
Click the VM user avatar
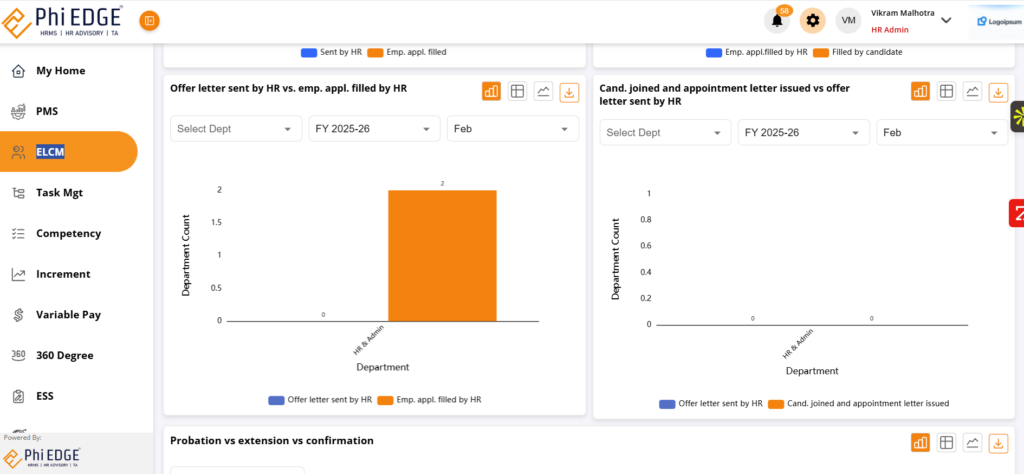click(x=848, y=21)
